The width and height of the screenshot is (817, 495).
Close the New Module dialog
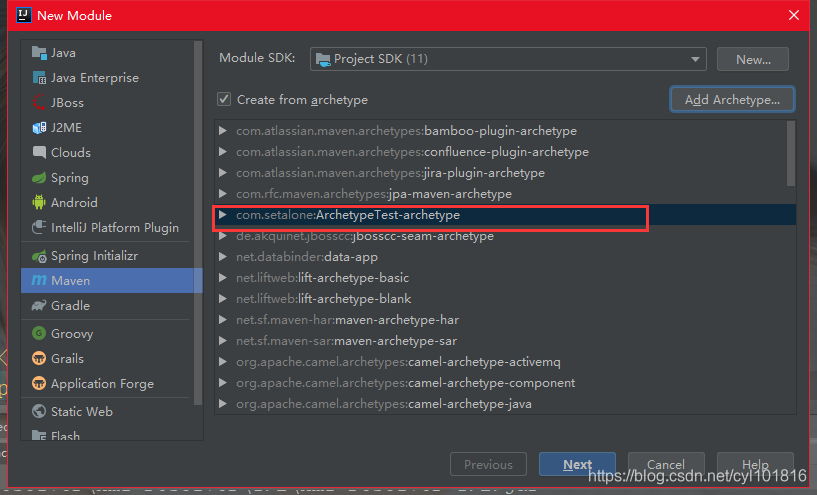tap(794, 15)
